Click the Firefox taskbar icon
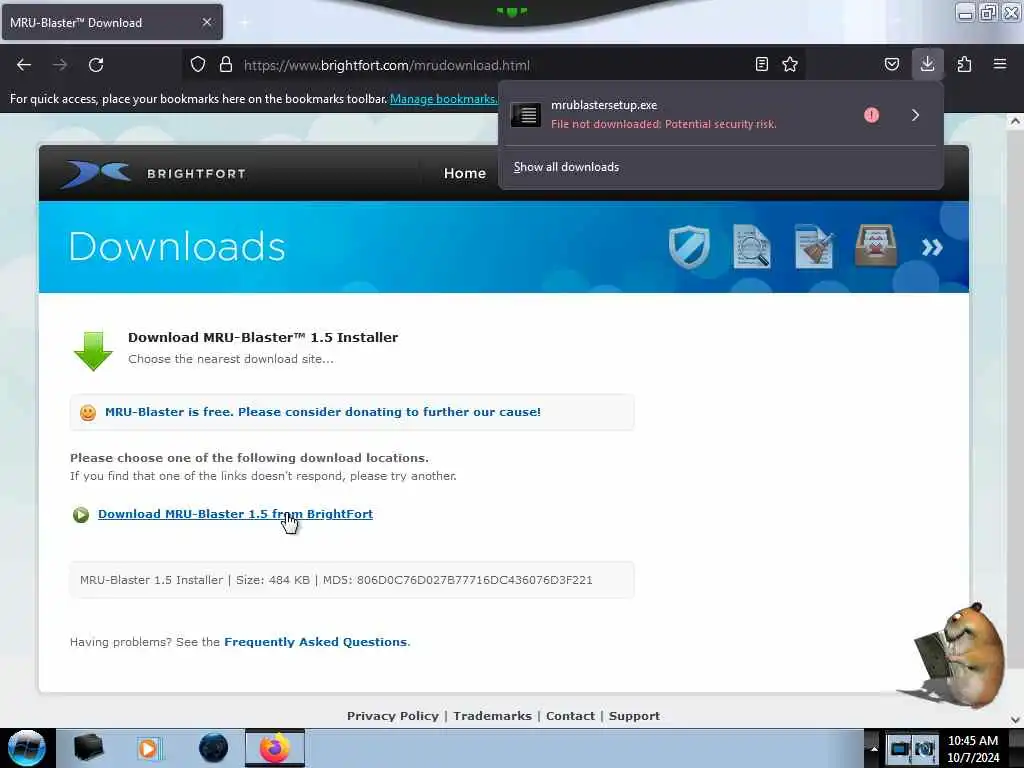Image resolution: width=1024 pixels, height=768 pixels. pyautogui.click(x=275, y=748)
